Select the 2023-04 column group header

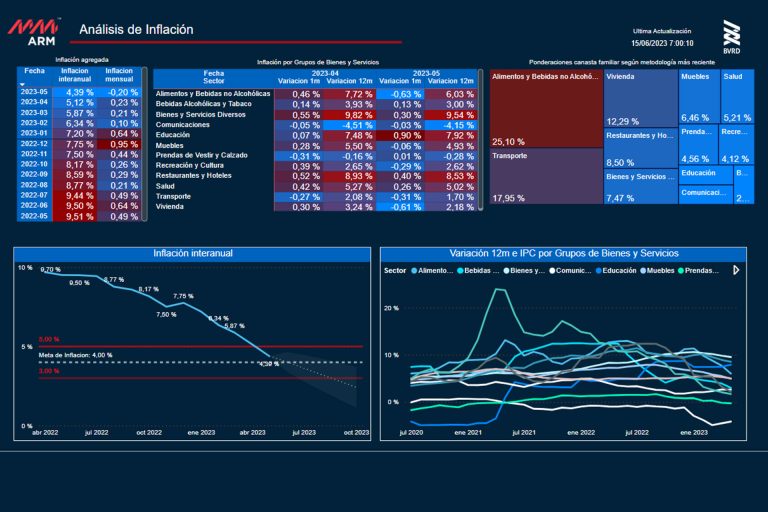[326, 72]
